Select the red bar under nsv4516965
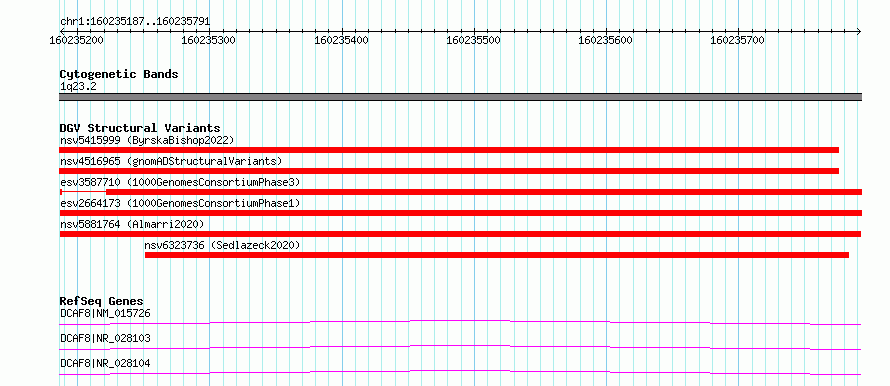Screen dimensions: 890x386 [449, 171]
